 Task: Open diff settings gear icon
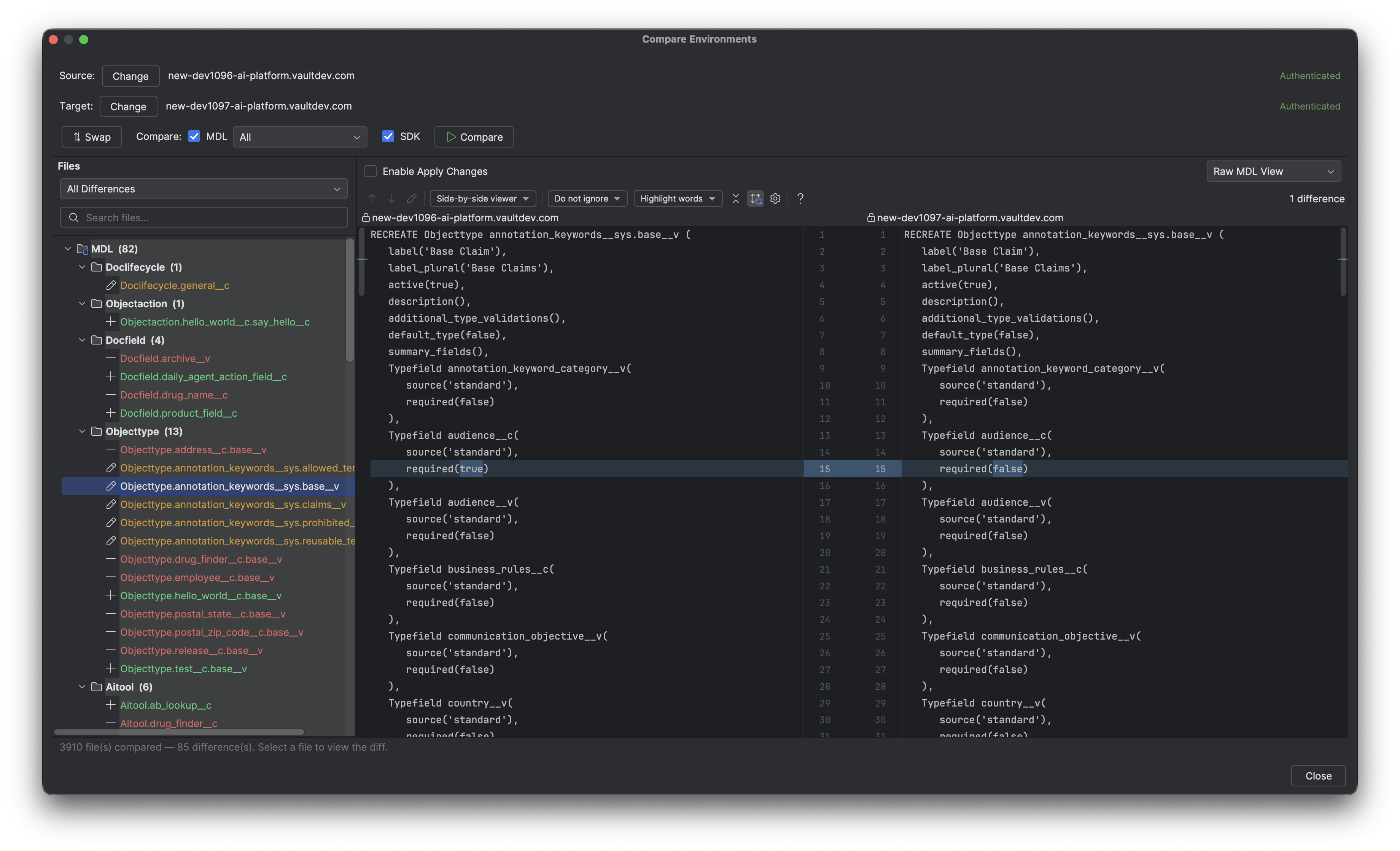776,198
